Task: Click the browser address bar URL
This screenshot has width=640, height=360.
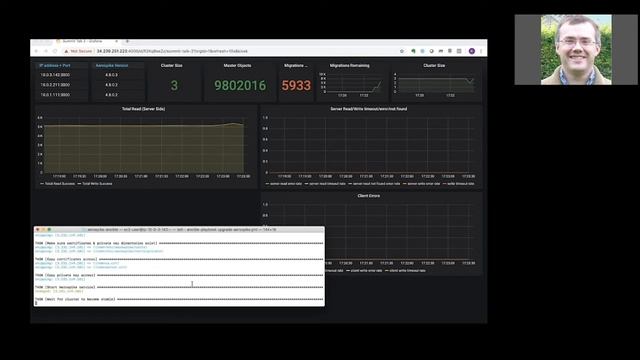Action: click(x=172, y=51)
